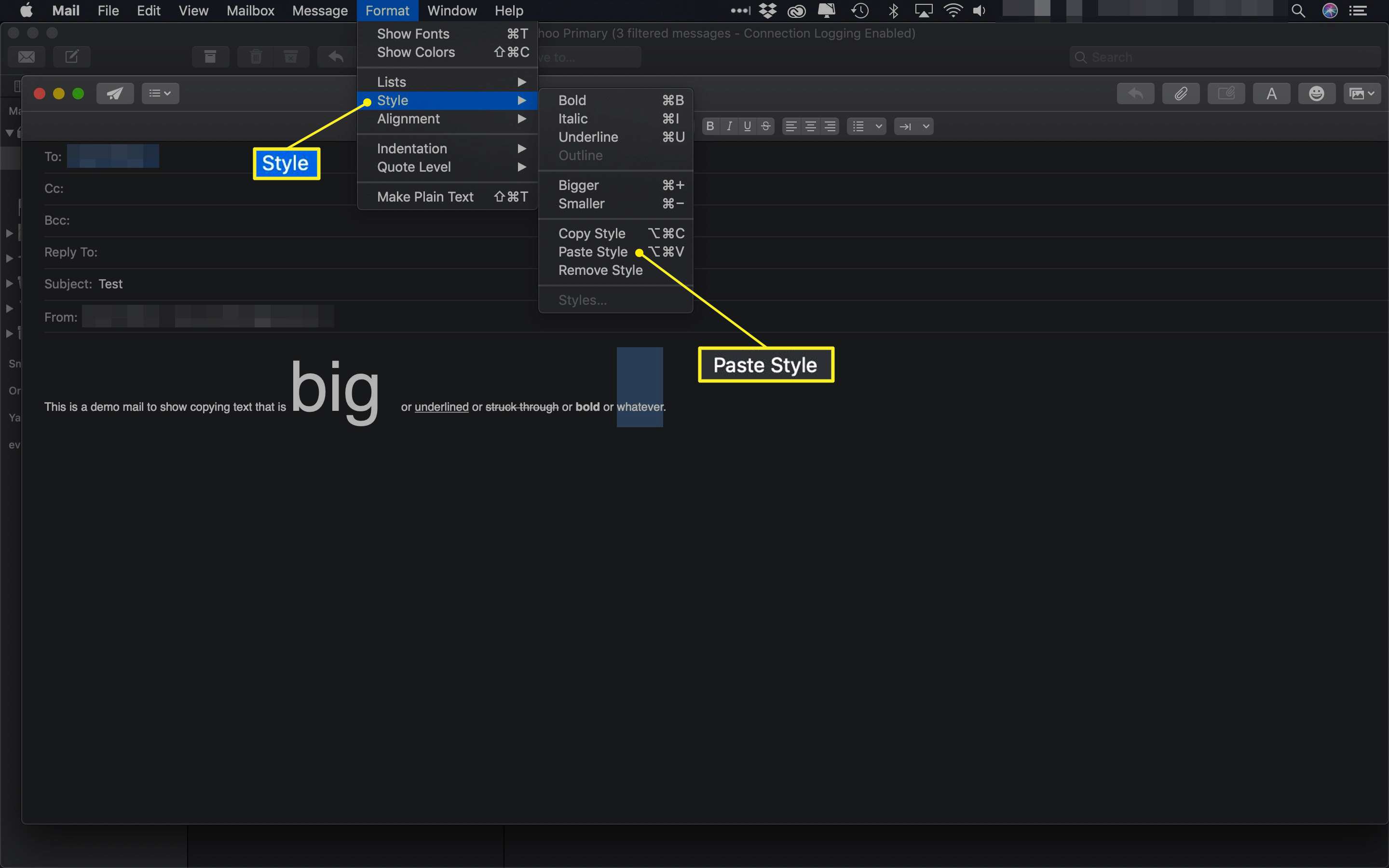Toggle format bar with the A icon
This screenshot has width=1389, height=868.
(1271, 94)
